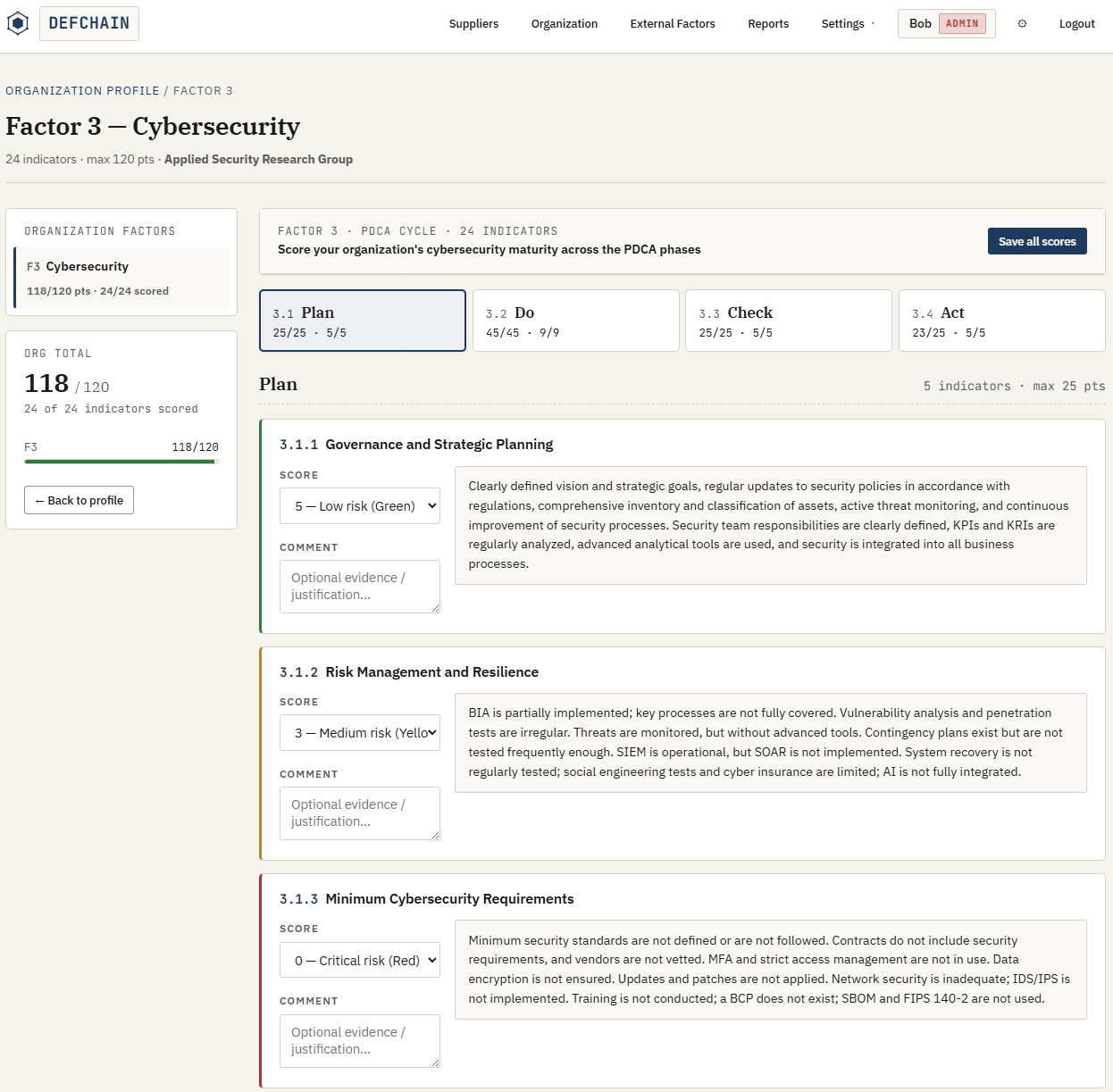Click the description starting 'BIA is partially implemented'
1113x1092 pixels.
771,743
